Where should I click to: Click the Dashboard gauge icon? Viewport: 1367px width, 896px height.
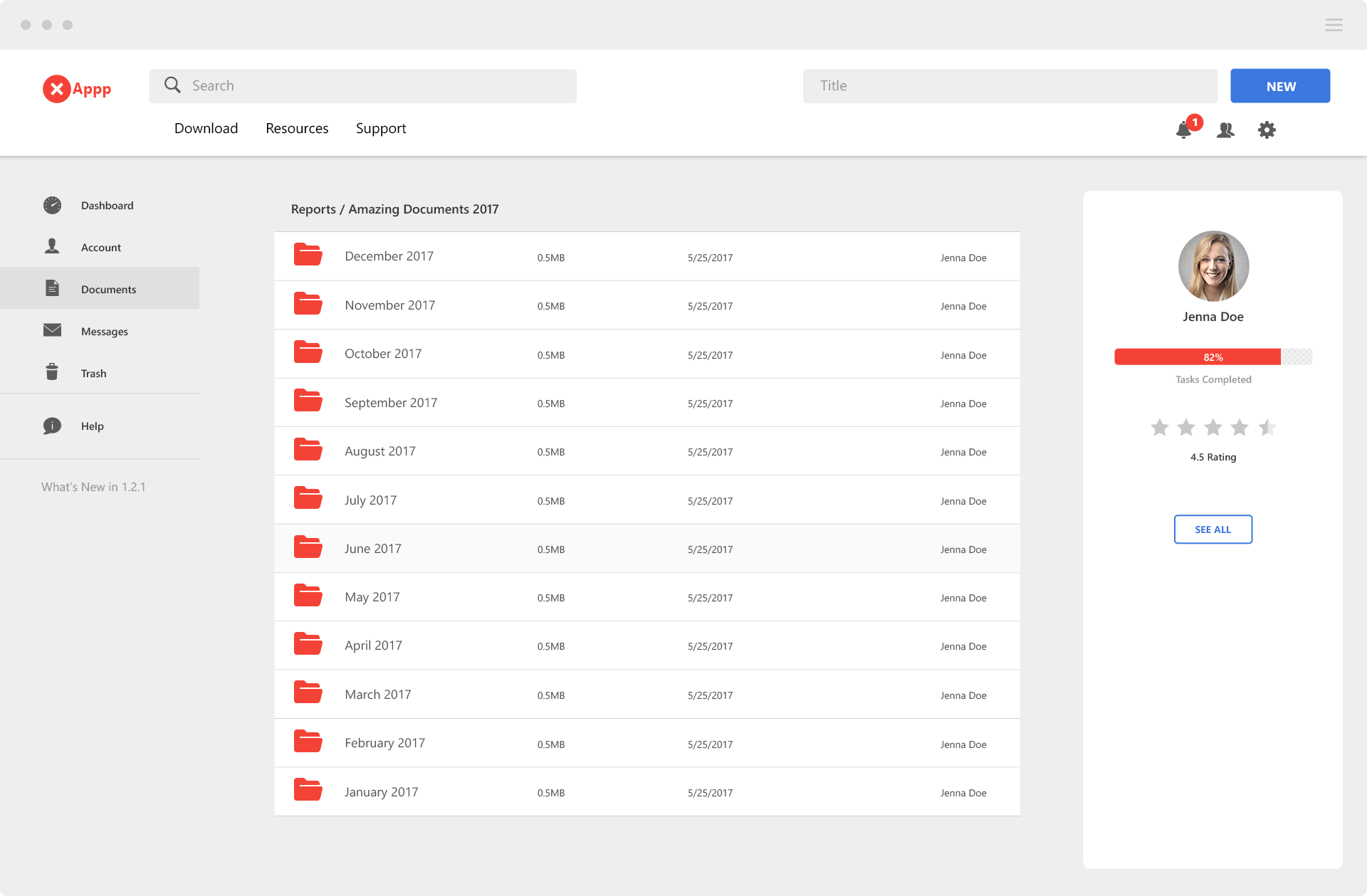52,205
